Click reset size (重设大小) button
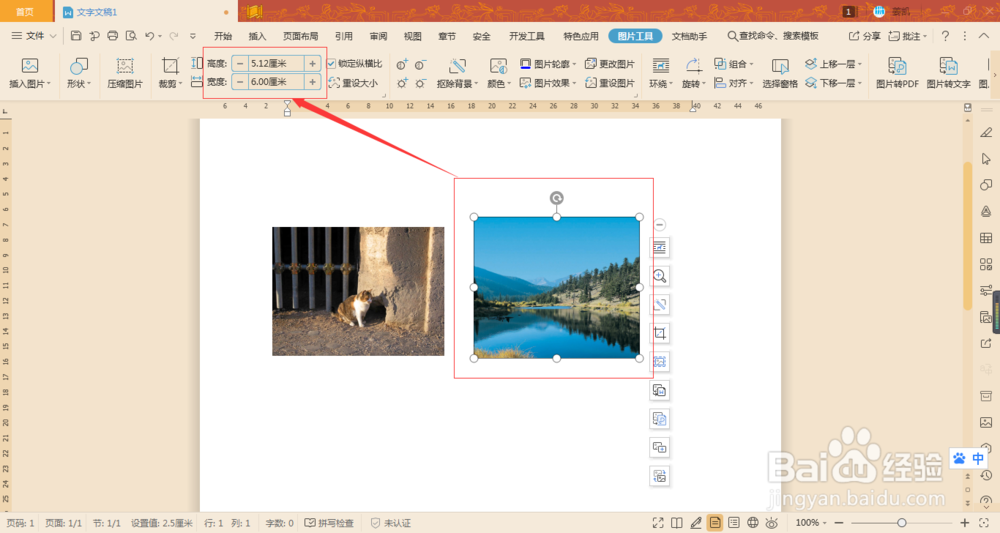1000x533 pixels. tap(353, 83)
